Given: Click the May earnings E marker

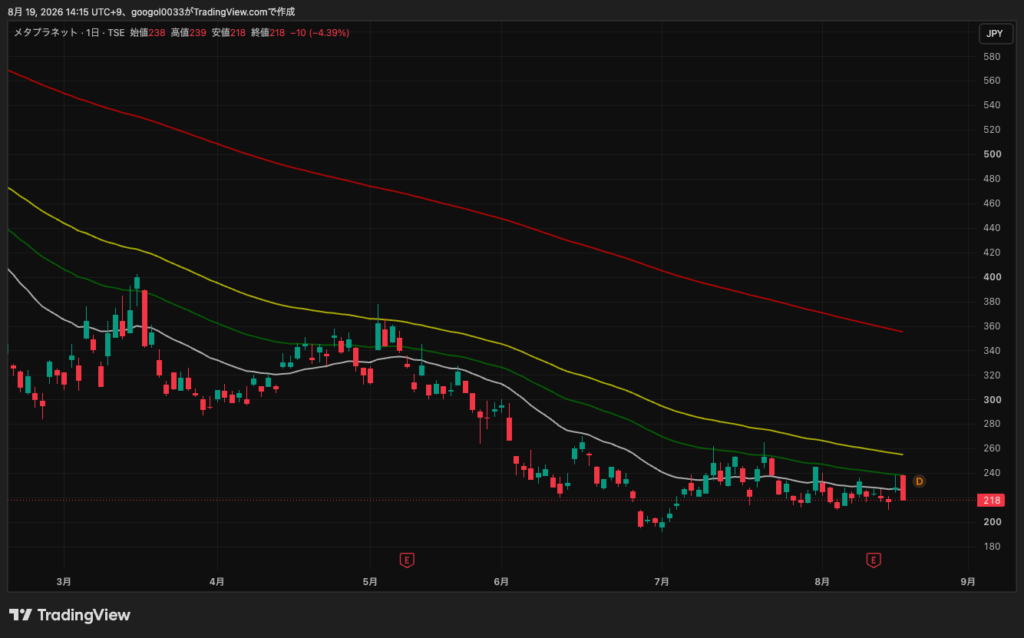Looking at the screenshot, I should [x=407, y=560].
